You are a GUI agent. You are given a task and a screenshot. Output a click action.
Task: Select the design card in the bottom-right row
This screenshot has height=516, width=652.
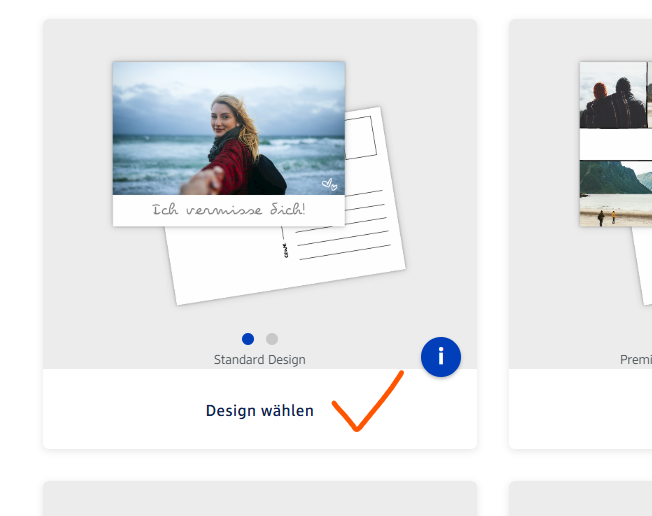(580, 499)
